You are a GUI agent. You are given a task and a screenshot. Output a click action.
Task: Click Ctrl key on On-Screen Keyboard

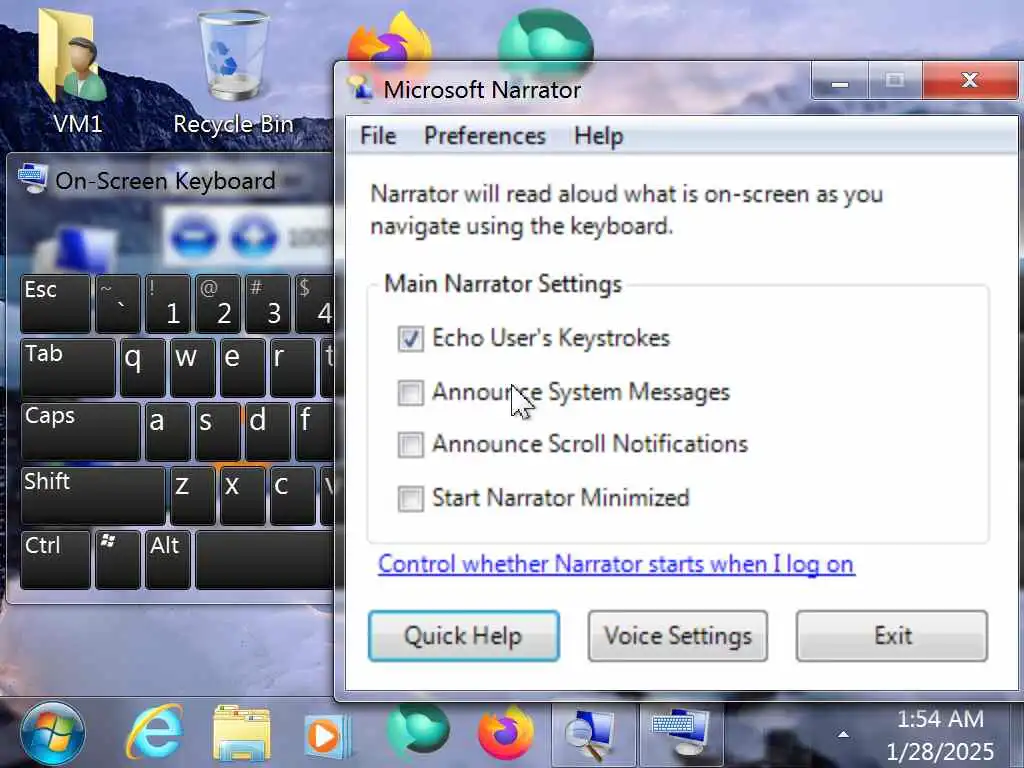click(56, 560)
